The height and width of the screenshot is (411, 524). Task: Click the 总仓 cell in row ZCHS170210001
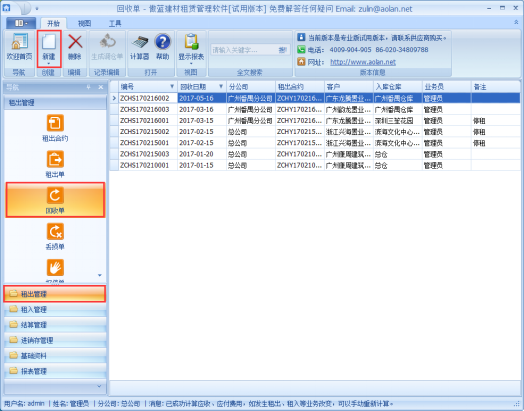point(398,165)
